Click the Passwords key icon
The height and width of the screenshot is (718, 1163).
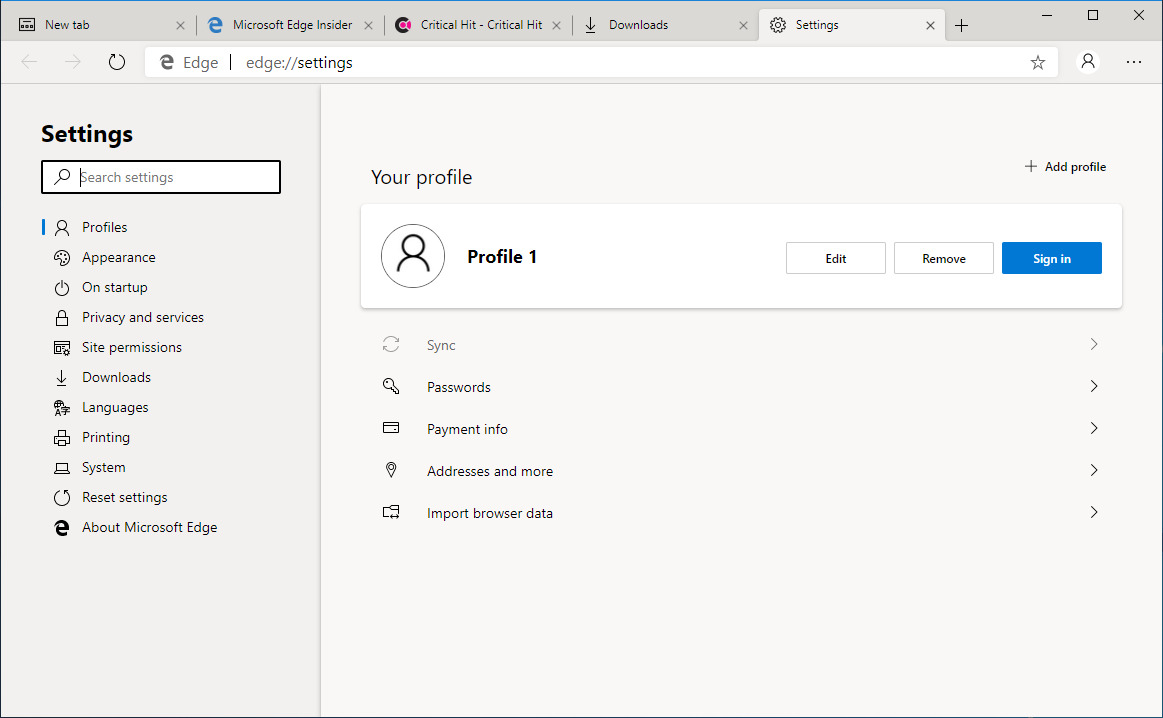pyautogui.click(x=391, y=387)
